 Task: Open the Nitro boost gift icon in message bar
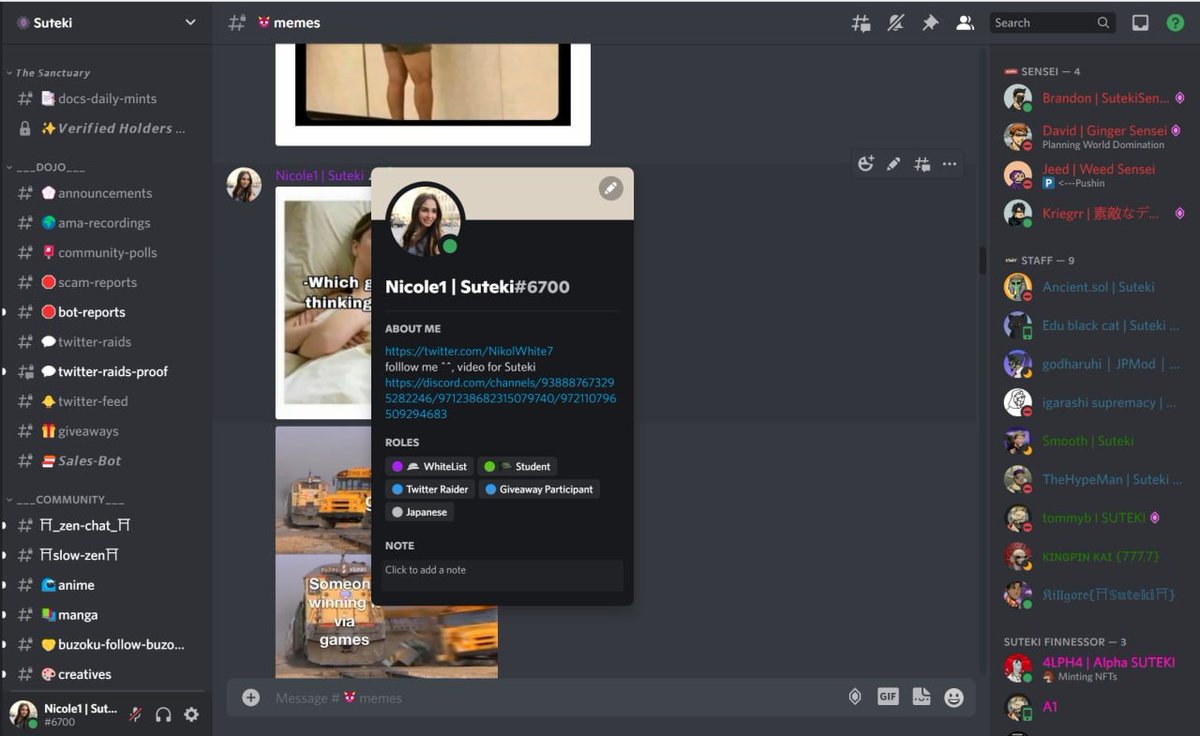pos(855,697)
